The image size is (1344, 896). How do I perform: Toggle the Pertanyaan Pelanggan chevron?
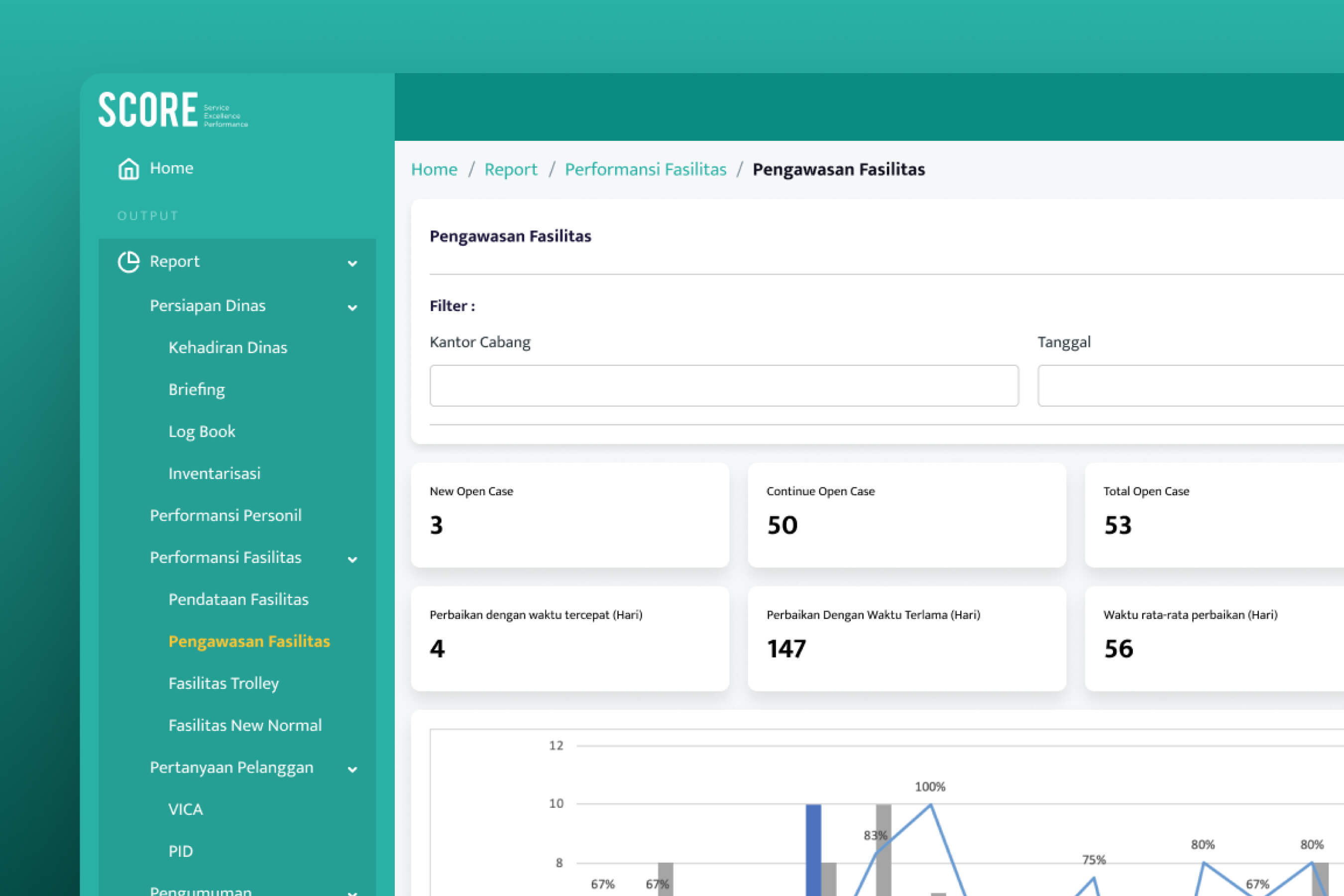pyautogui.click(x=352, y=769)
